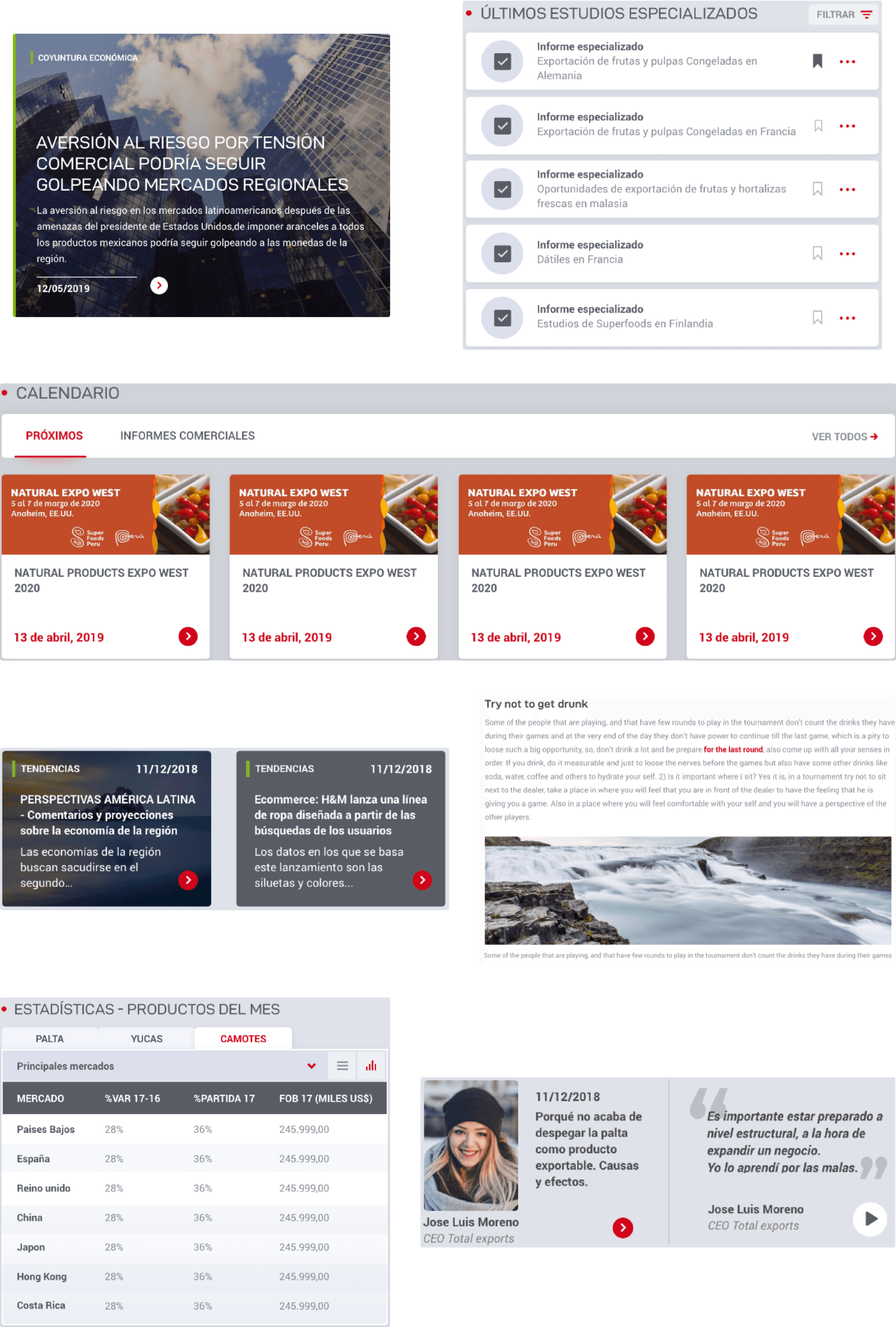
Task: Select the Hong Kong table row
Action: point(195,1277)
